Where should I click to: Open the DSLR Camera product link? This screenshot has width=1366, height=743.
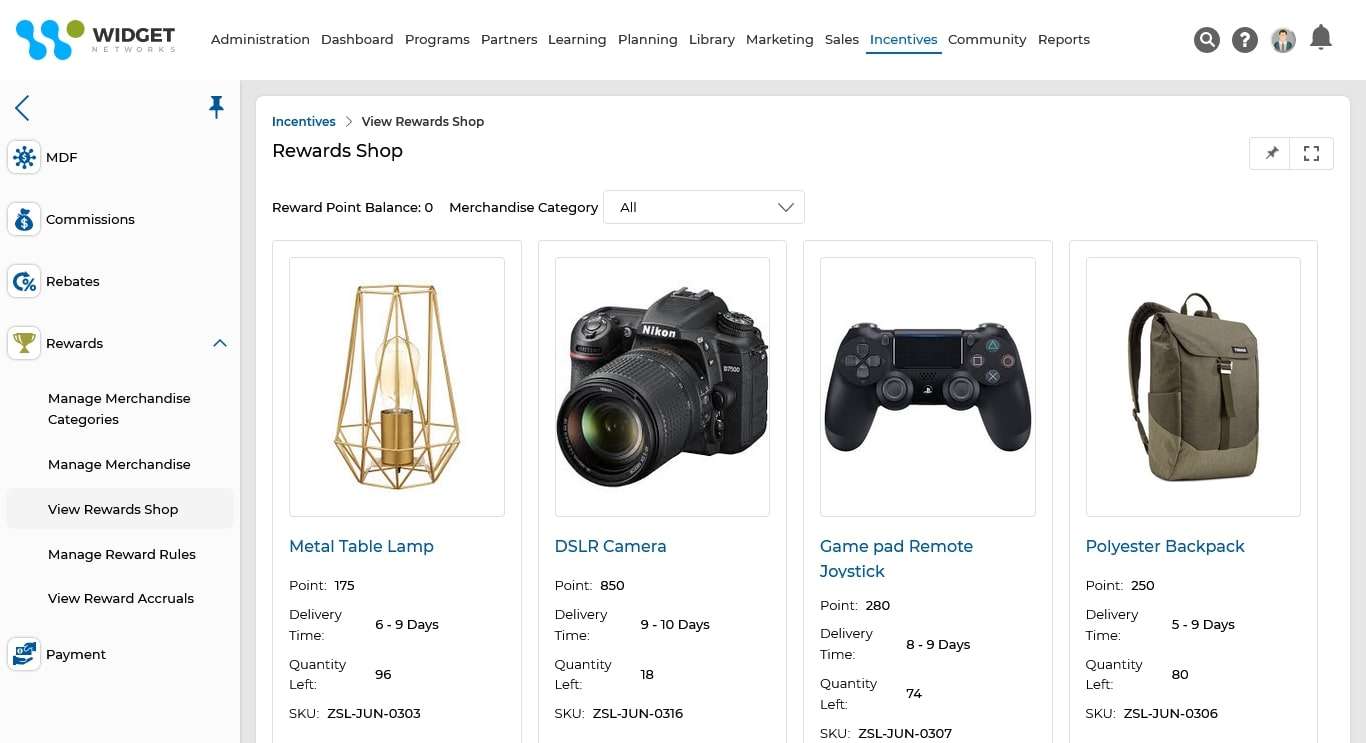click(610, 546)
